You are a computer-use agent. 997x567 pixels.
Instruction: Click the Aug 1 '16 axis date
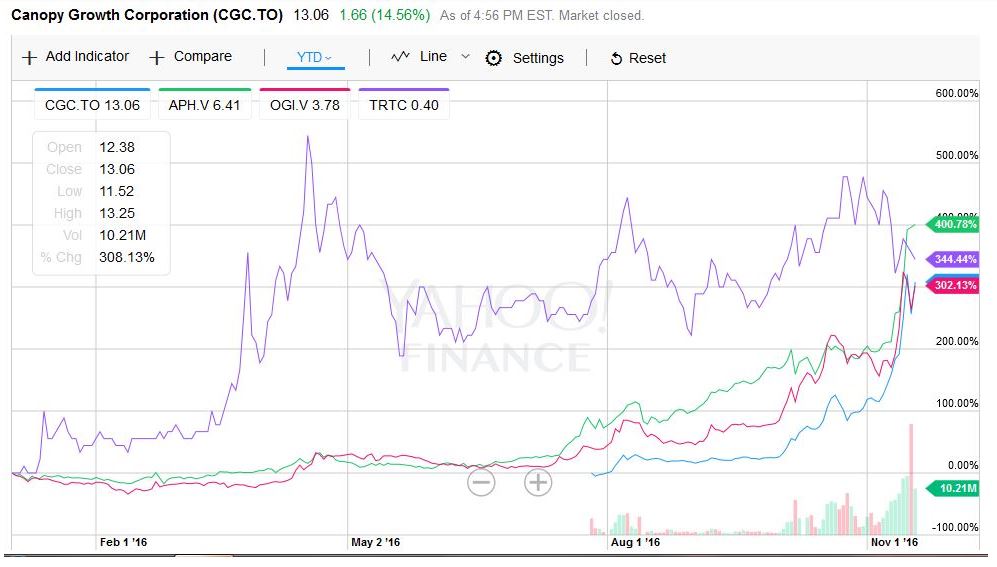point(635,542)
